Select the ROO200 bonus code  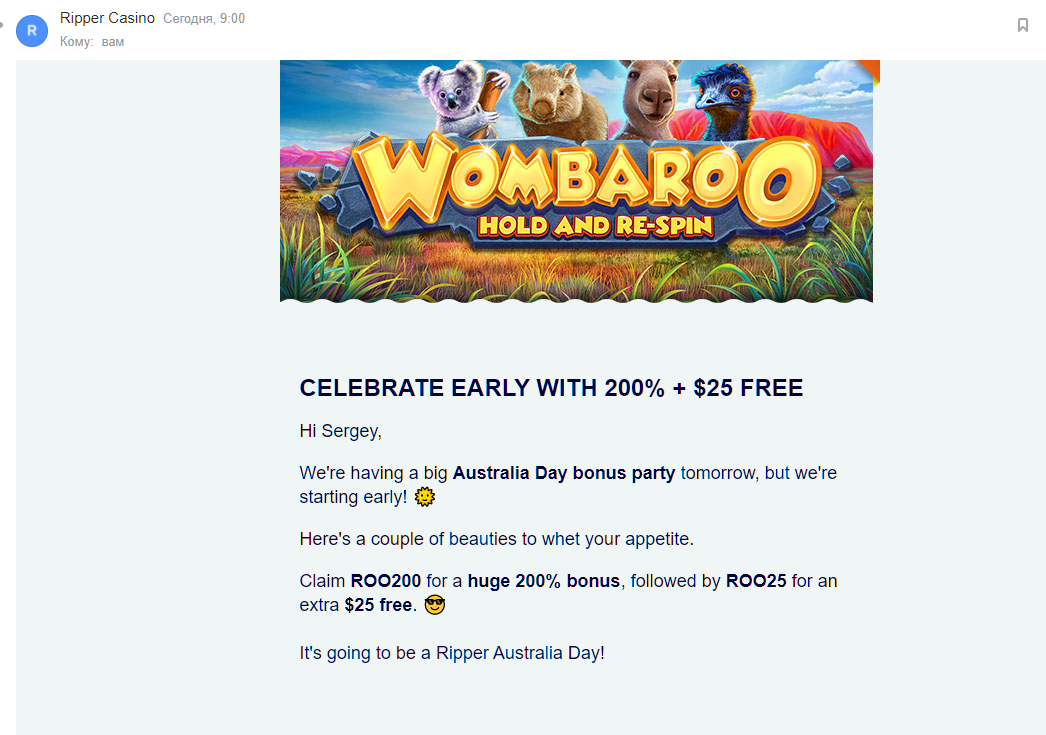[386, 581]
